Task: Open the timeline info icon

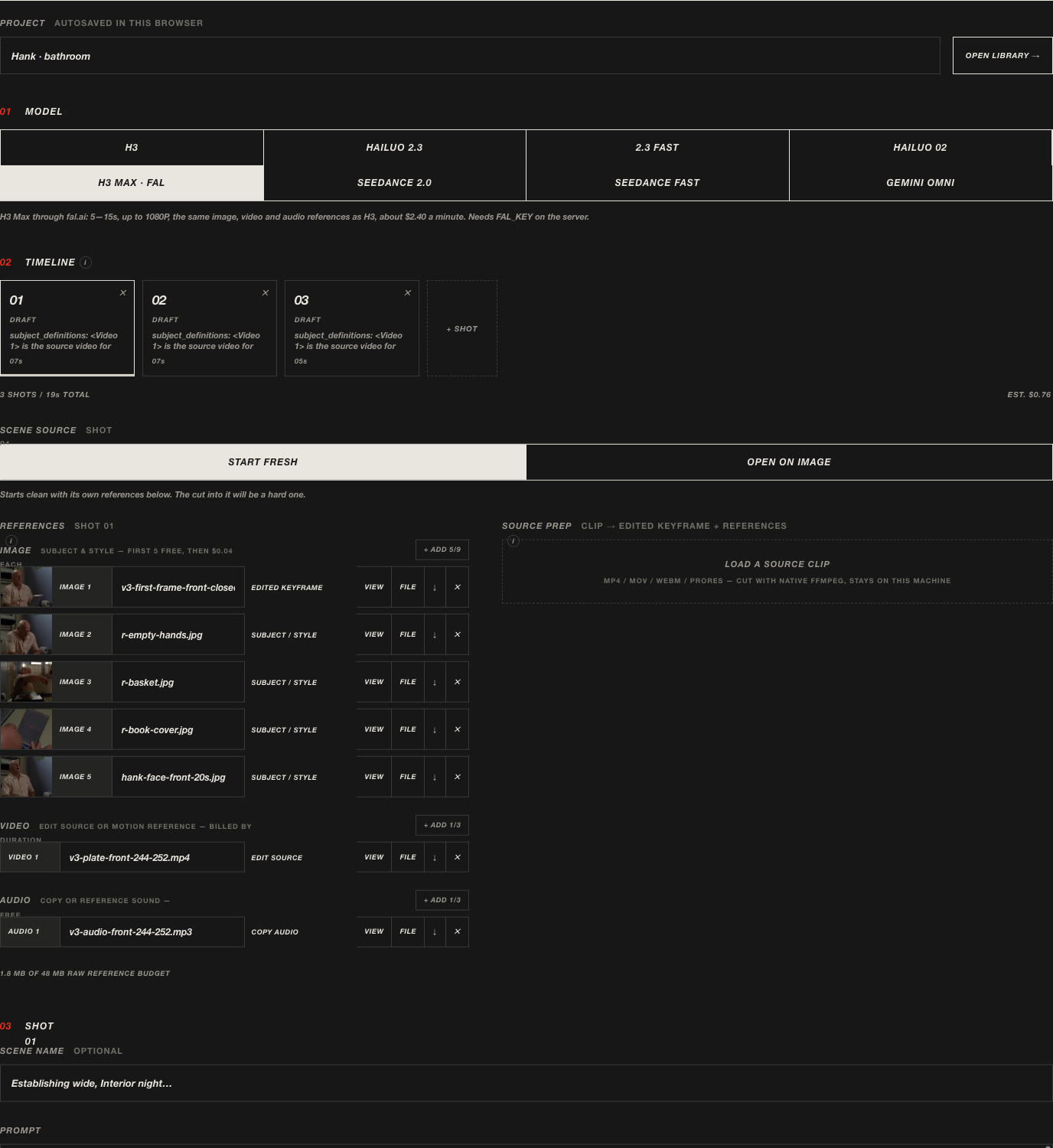Action: pyautogui.click(x=86, y=263)
